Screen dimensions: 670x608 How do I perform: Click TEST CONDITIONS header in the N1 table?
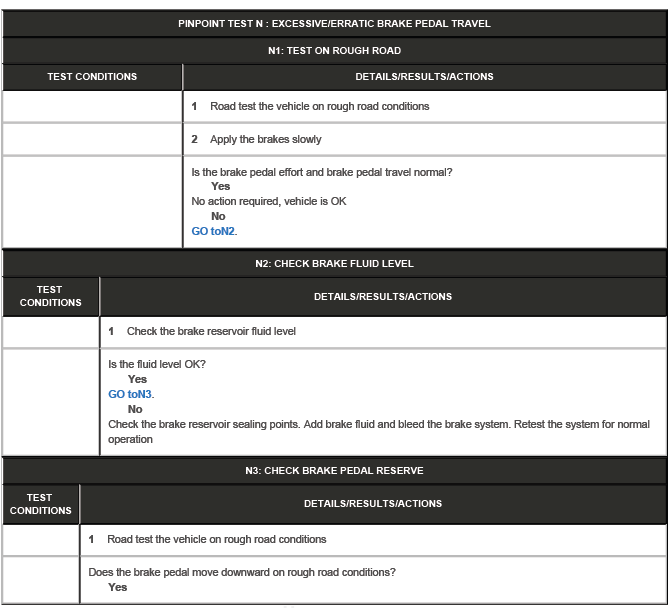pos(92,77)
